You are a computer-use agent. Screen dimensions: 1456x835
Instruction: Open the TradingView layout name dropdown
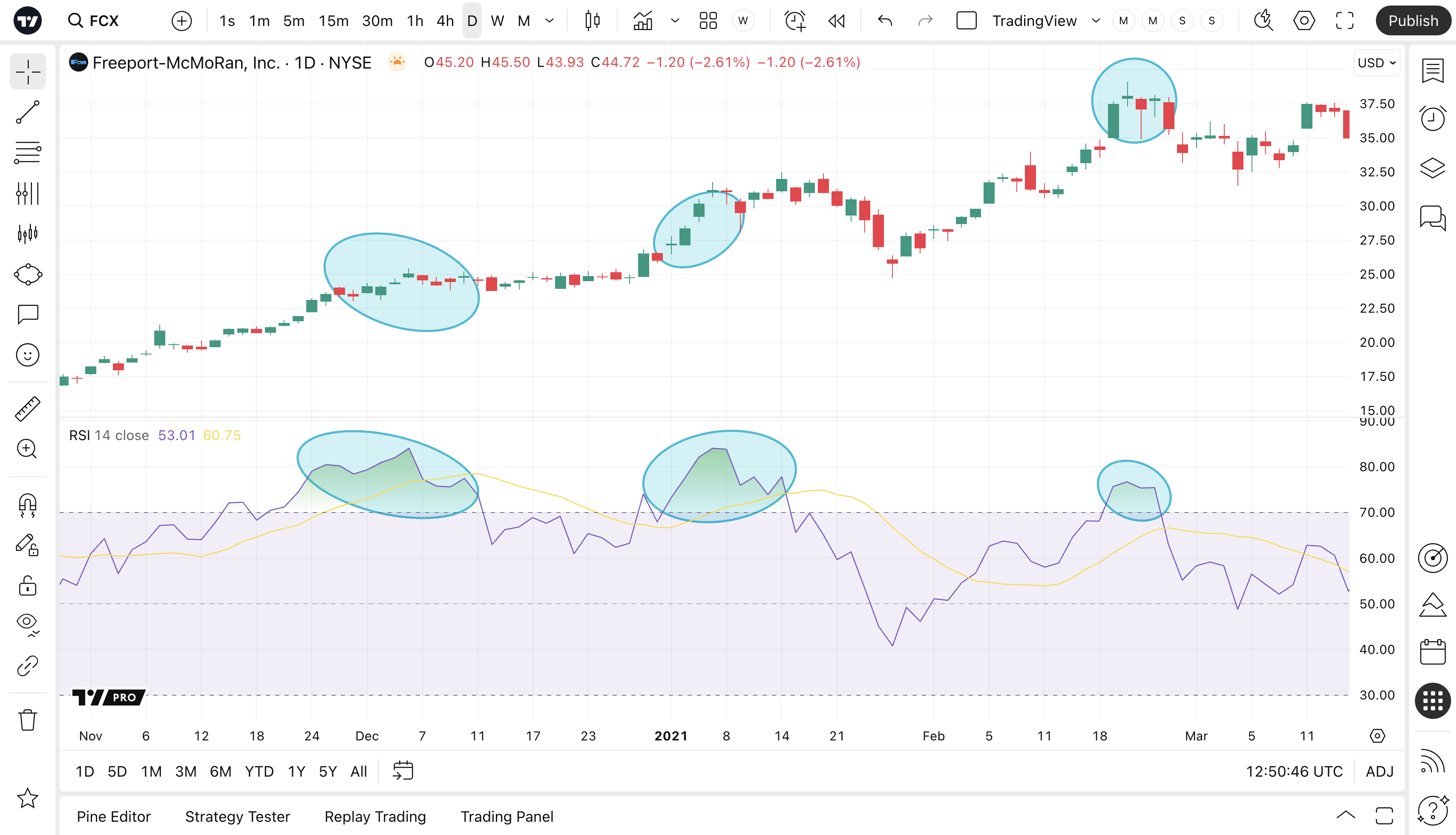click(1096, 21)
